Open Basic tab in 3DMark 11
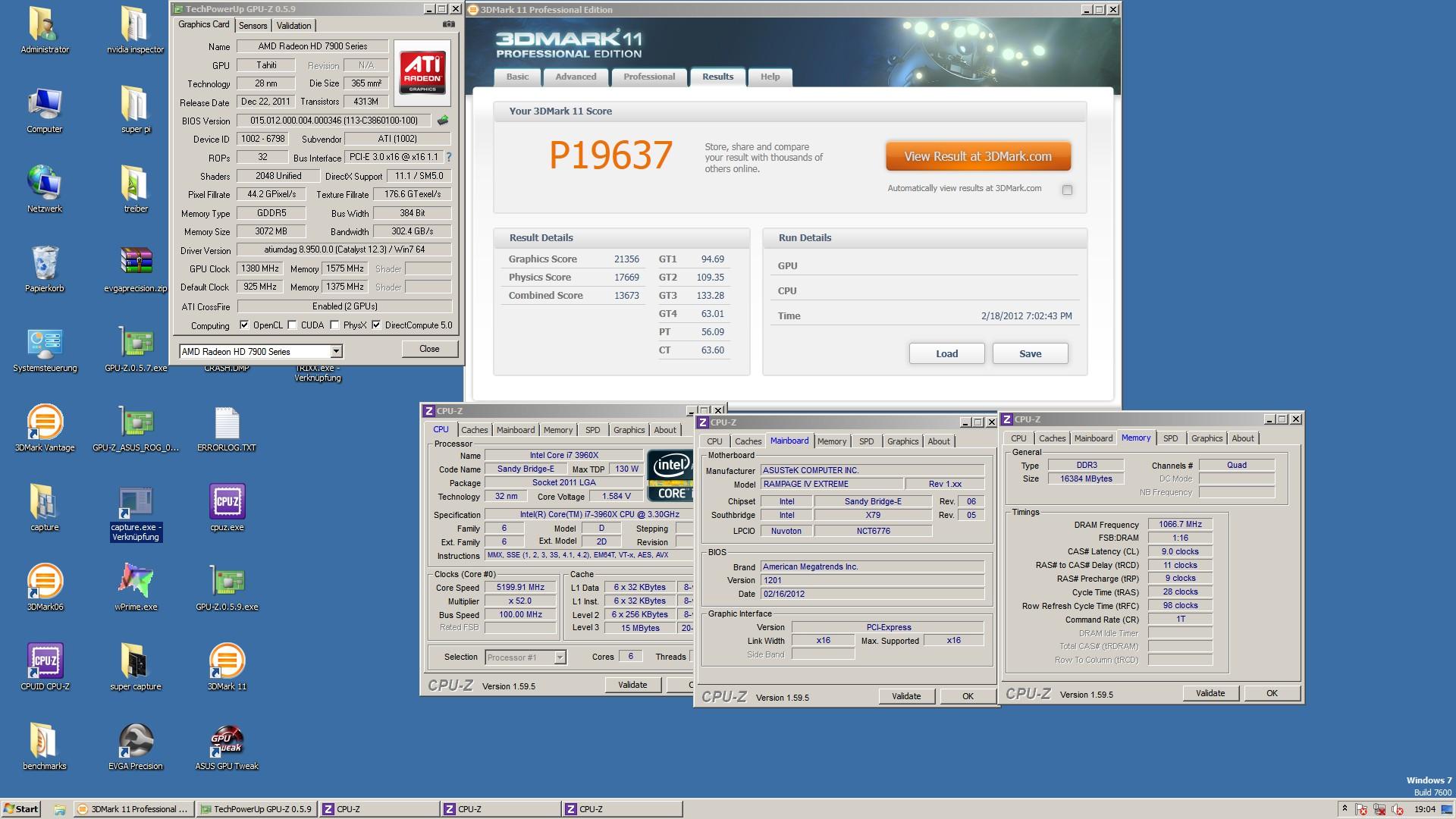The height and width of the screenshot is (819, 1456). click(518, 77)
